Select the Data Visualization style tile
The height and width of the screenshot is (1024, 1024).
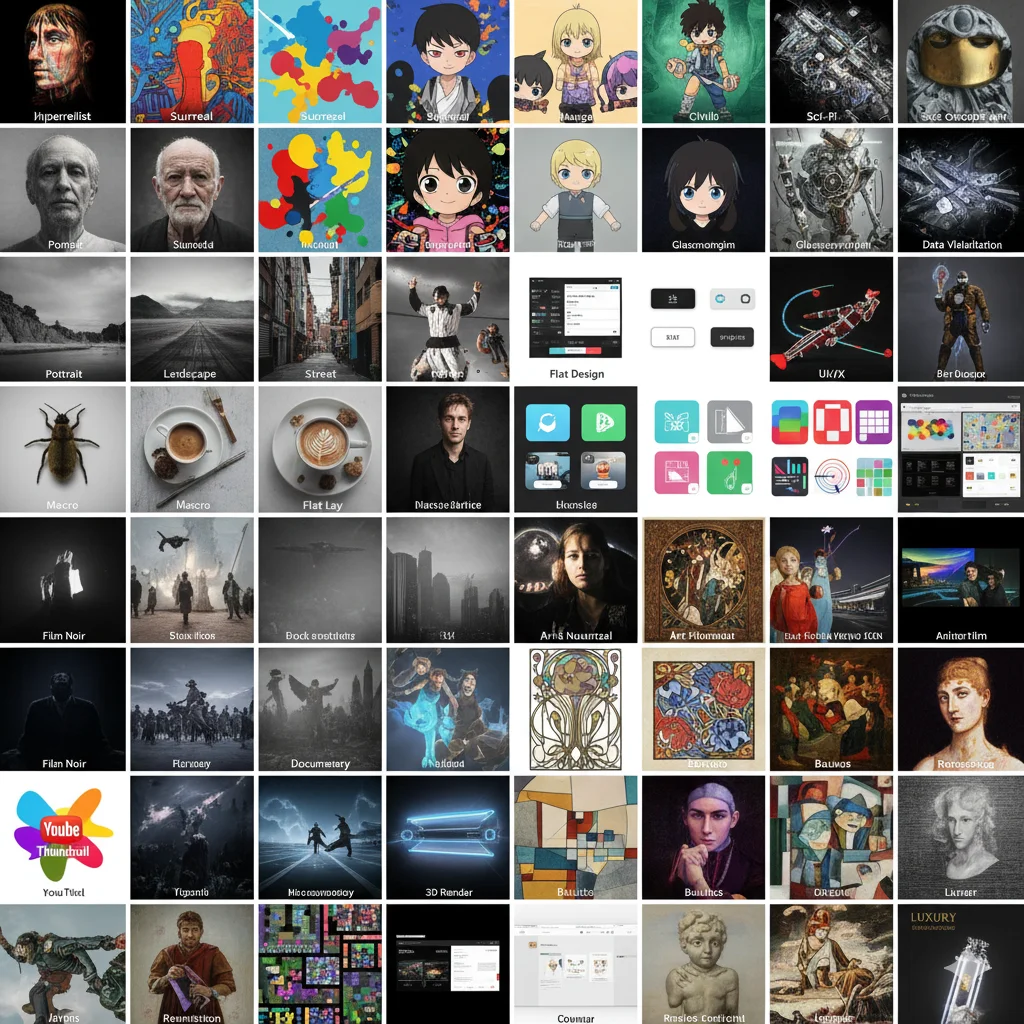coord(960,190)
